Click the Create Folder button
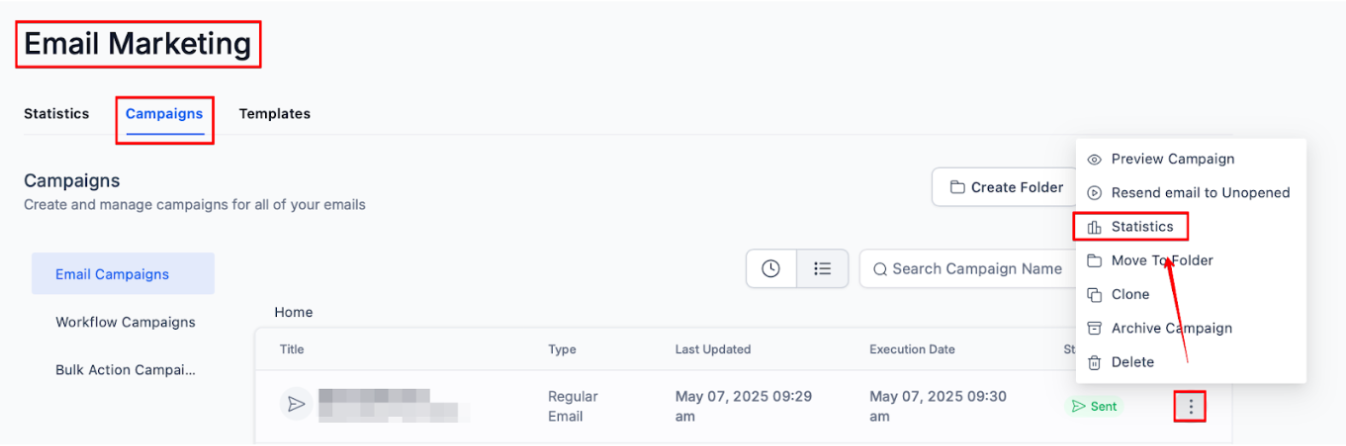 (1005, 187)
